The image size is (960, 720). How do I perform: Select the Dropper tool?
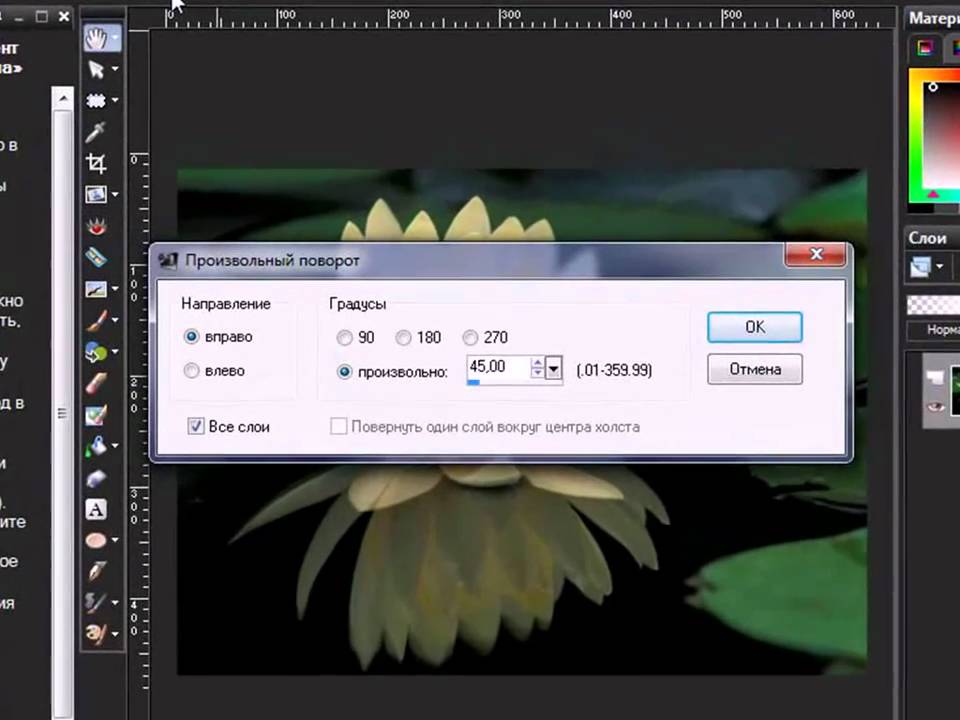click(x=96, y=132)
